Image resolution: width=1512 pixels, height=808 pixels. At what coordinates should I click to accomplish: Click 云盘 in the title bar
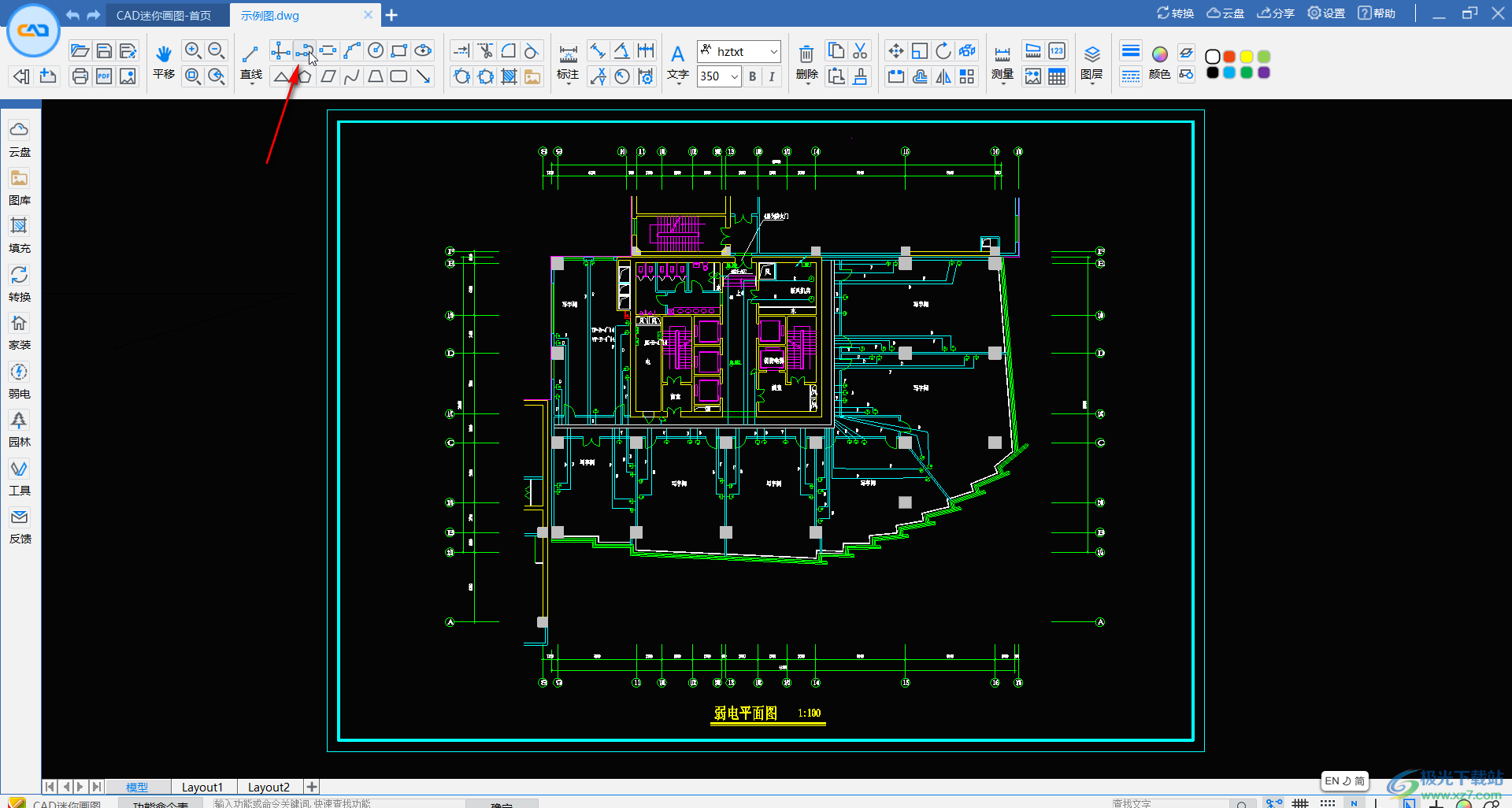click(x=1225, y=13)
